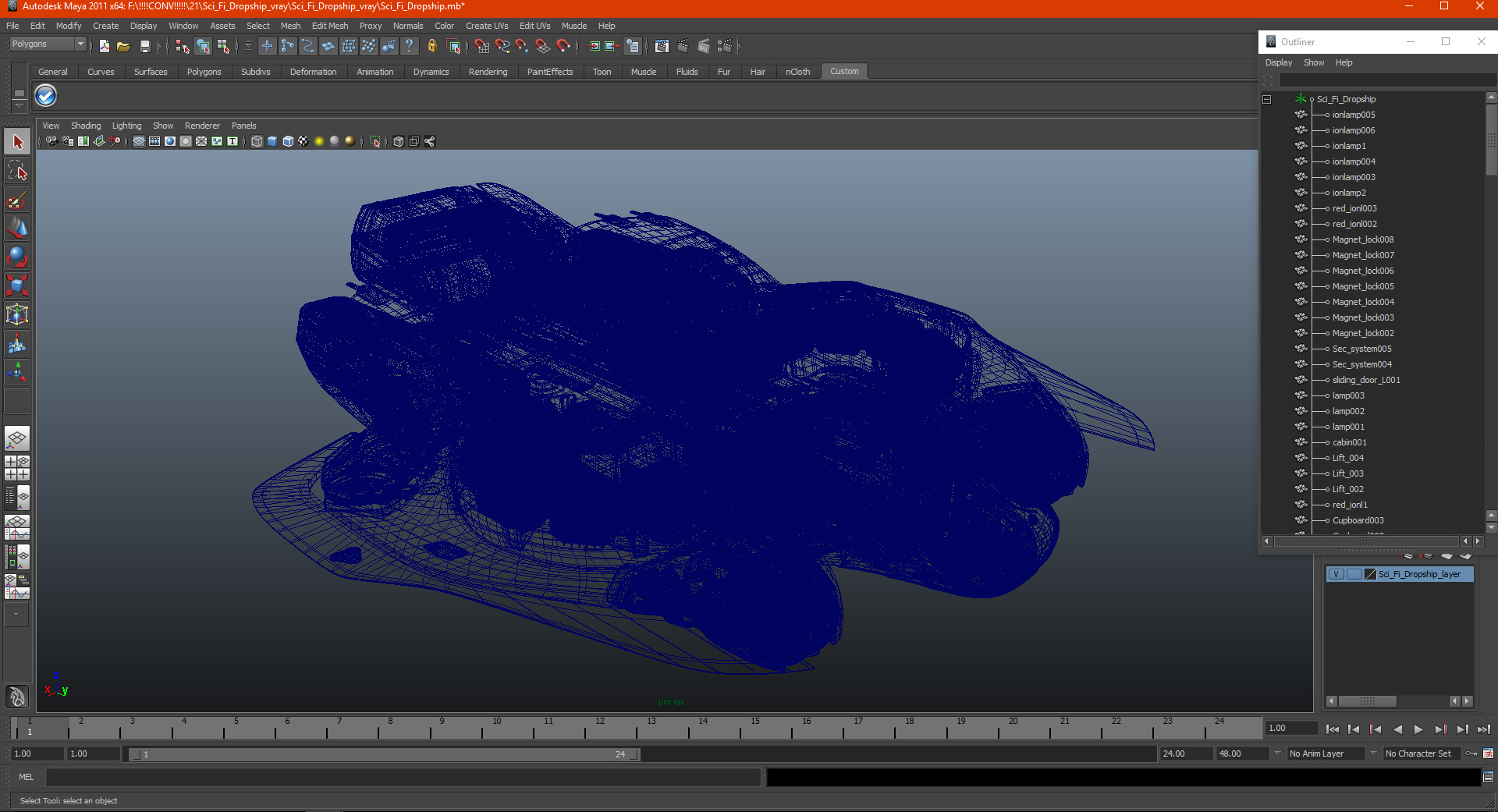Screen dimensions: 1498x812
Task: Click the MEL command input field
Action: click(403, 777)
